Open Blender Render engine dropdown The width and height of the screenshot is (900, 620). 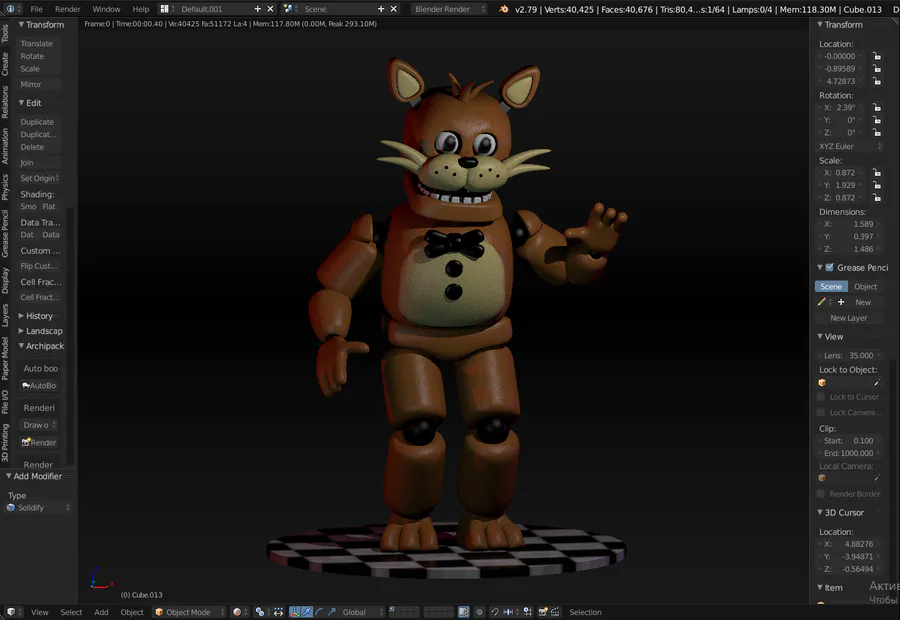(449, 9)
